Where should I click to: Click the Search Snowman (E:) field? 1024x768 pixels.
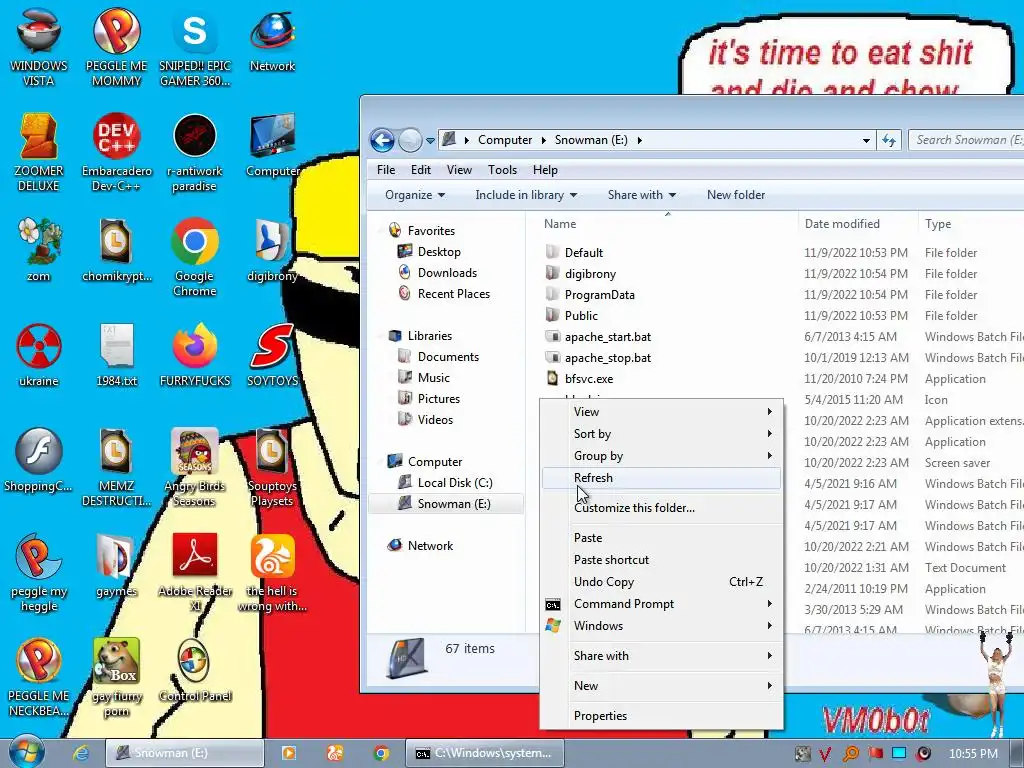(x=967, y=140)
